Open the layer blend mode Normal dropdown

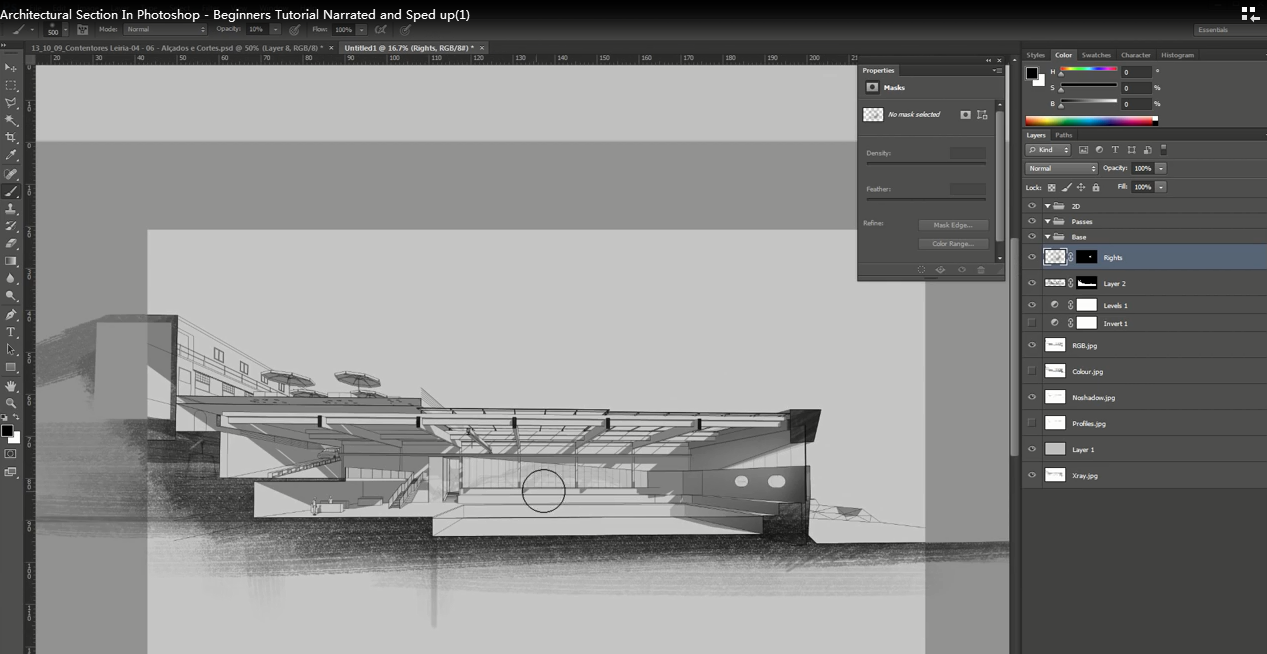click(1061, 168)
